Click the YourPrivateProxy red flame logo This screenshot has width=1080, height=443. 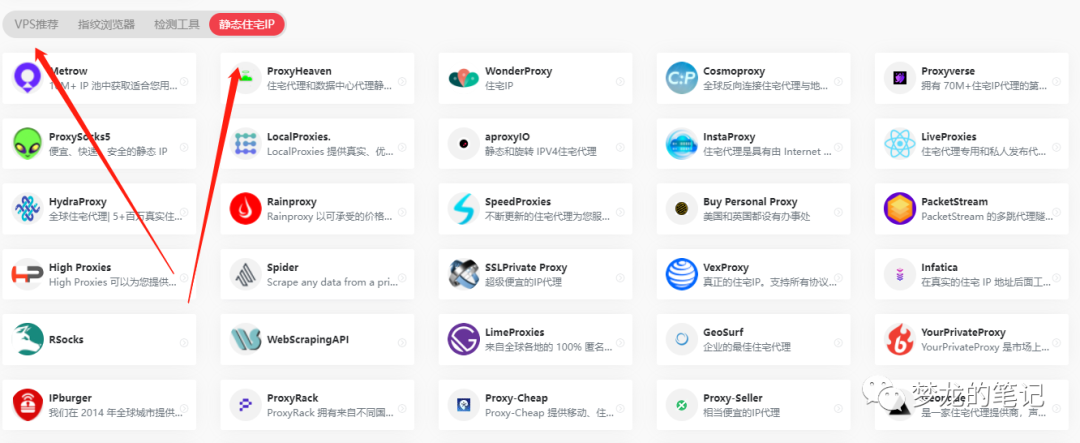point(900,339)
